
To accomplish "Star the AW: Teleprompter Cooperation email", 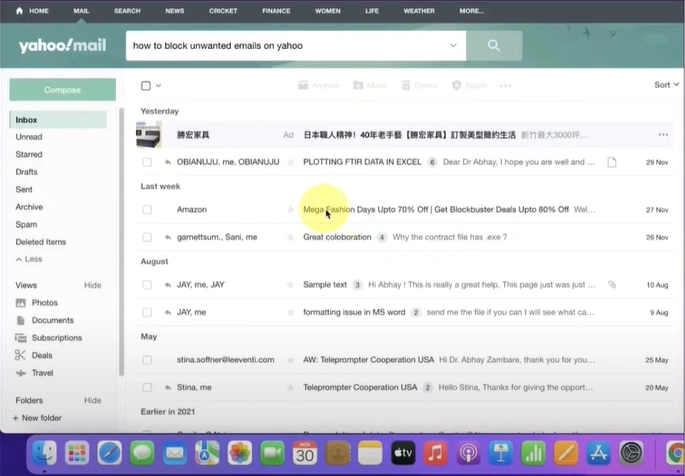I will click(x=291, y=360).
